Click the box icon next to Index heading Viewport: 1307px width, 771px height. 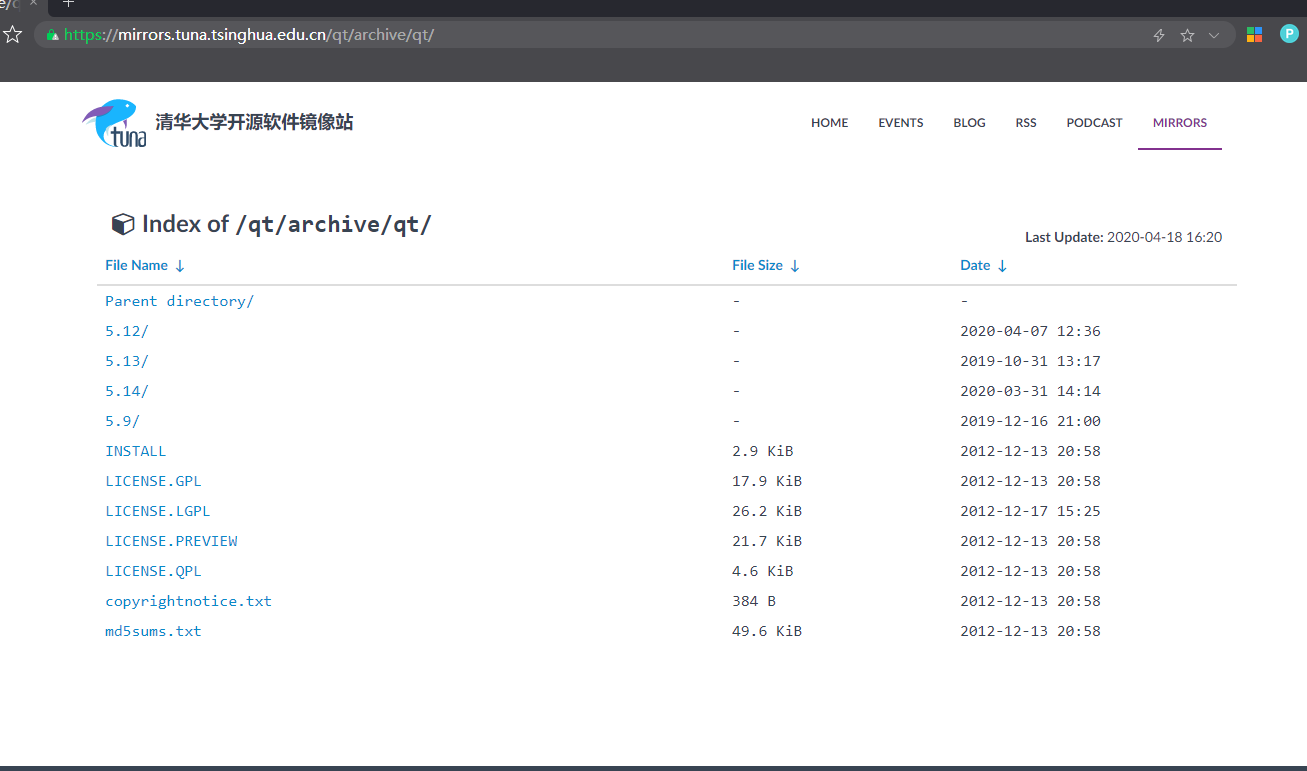122,224
